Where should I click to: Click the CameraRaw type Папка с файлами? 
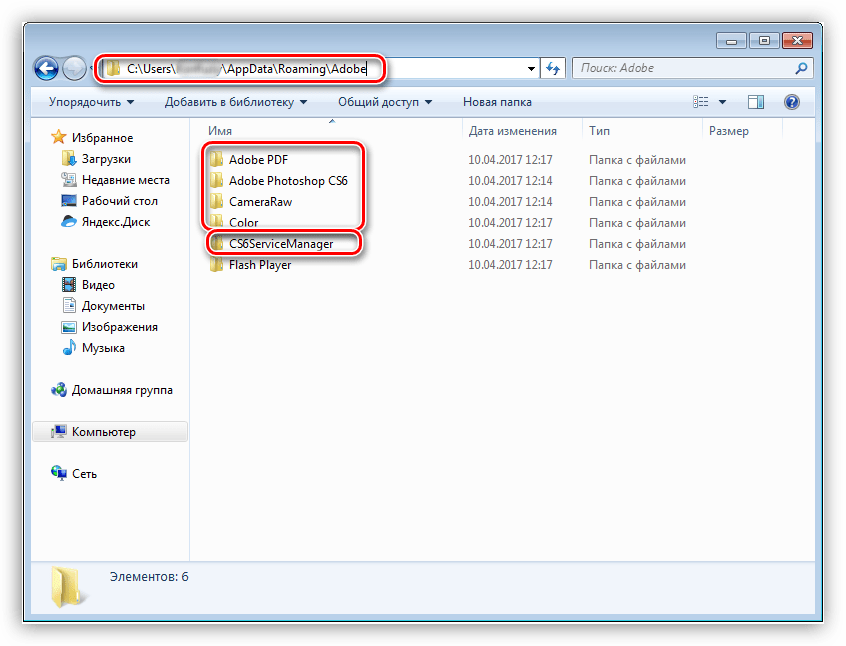(637, 202)
